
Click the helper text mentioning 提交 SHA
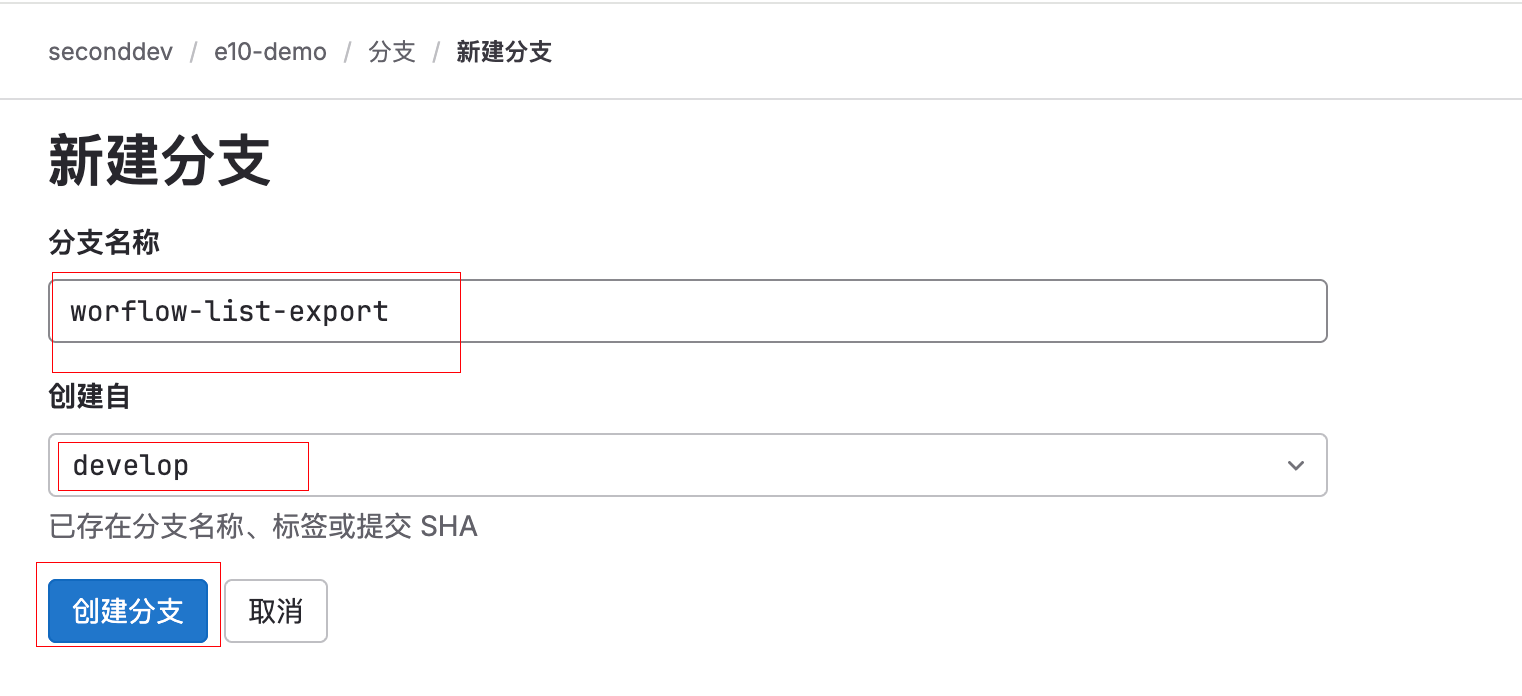click(263, 526)
